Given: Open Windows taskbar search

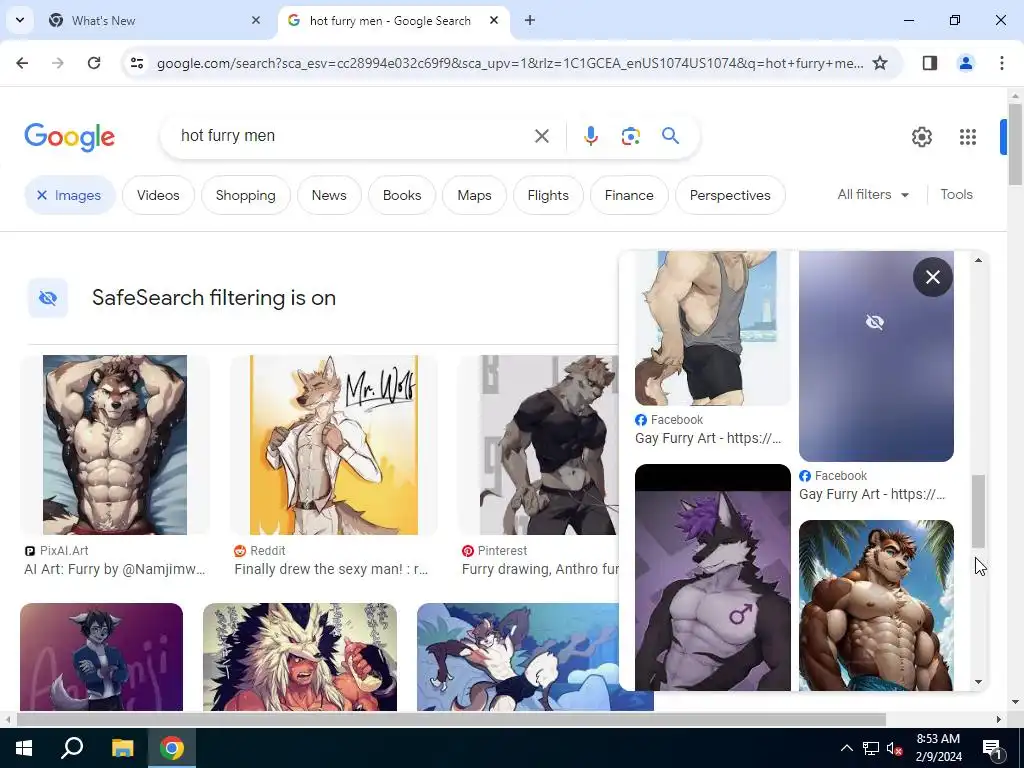Looking at the screenshot, I should coord(72,748).
